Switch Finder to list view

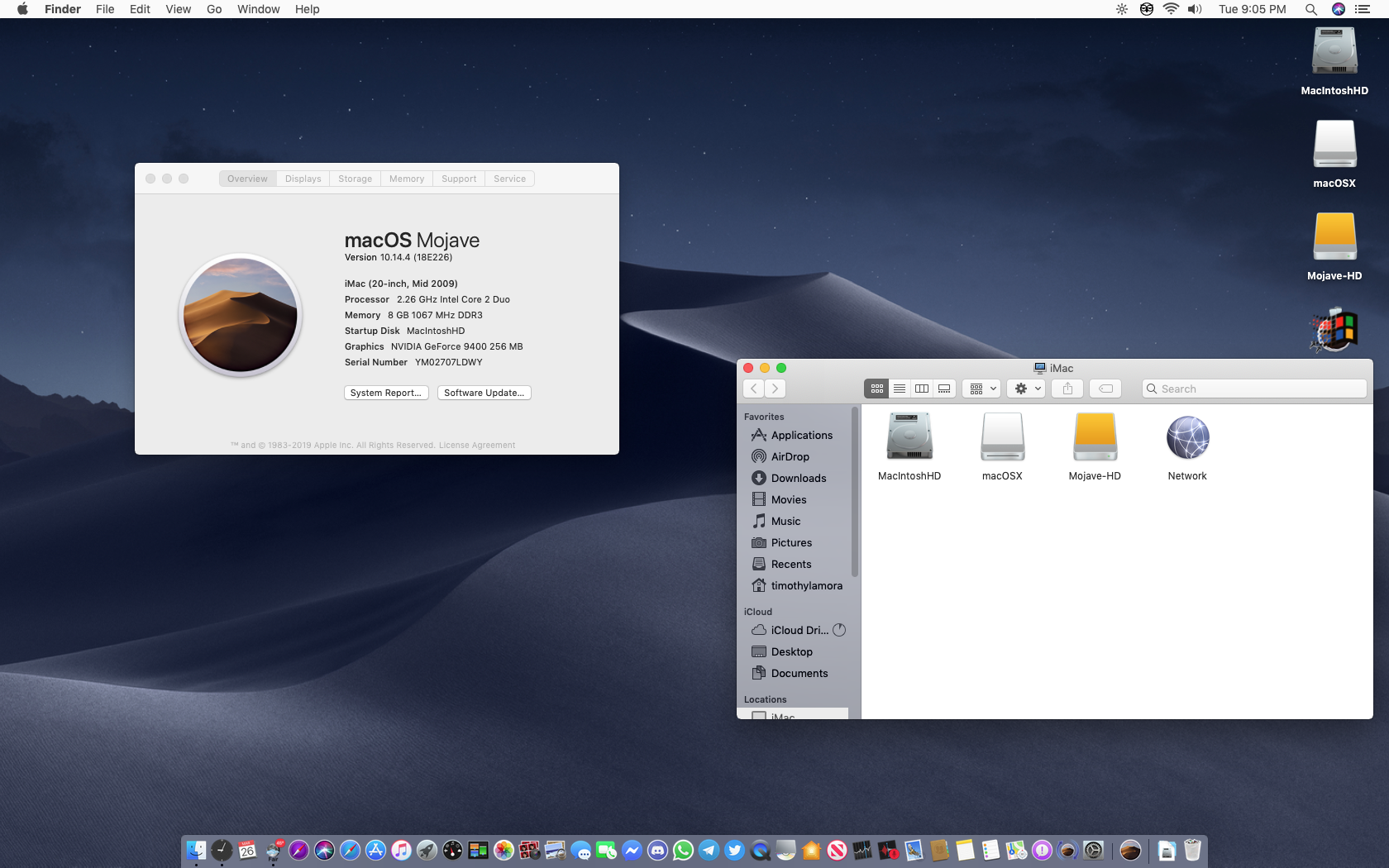(x=899, y=389)
